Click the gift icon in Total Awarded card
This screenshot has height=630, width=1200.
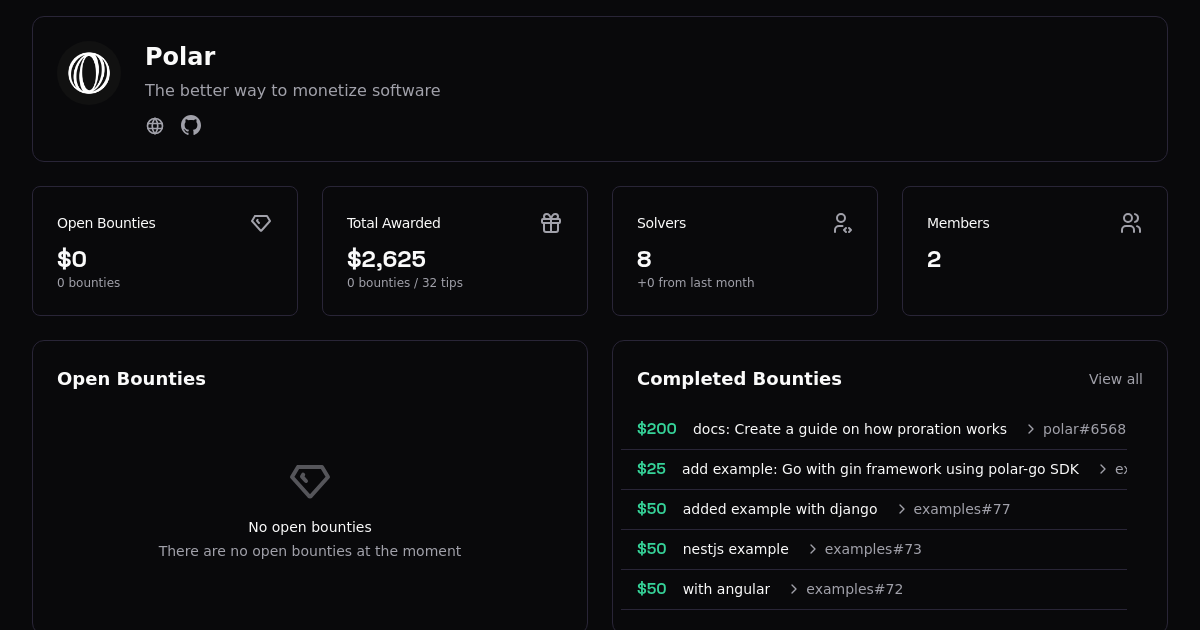point(551,223)
